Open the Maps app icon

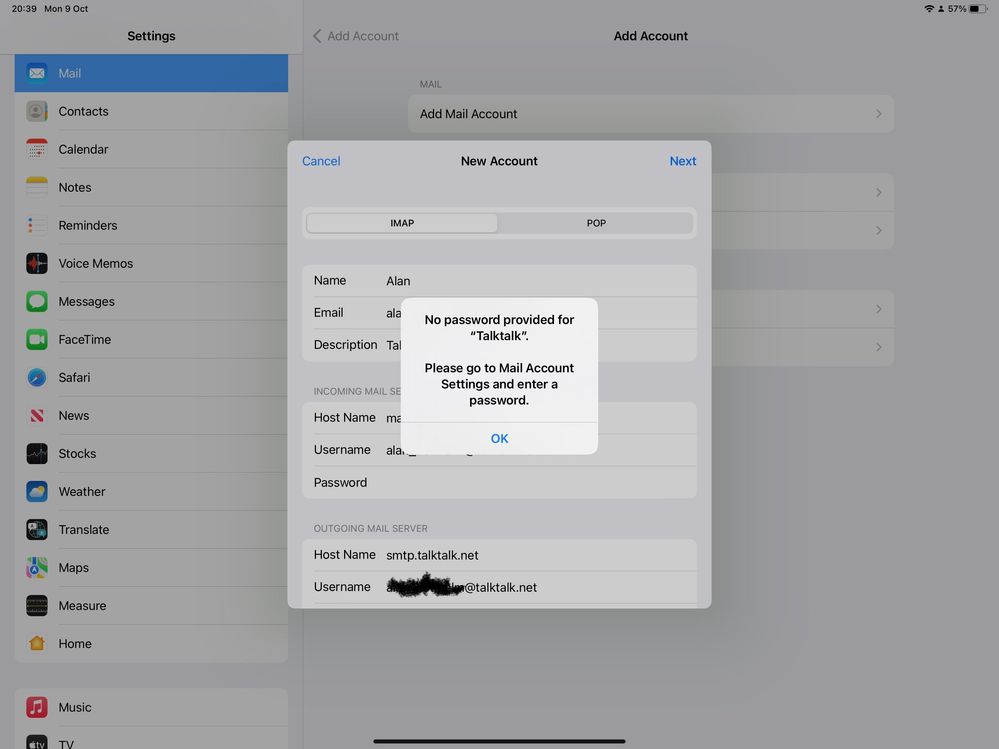[x=37, y=567]
